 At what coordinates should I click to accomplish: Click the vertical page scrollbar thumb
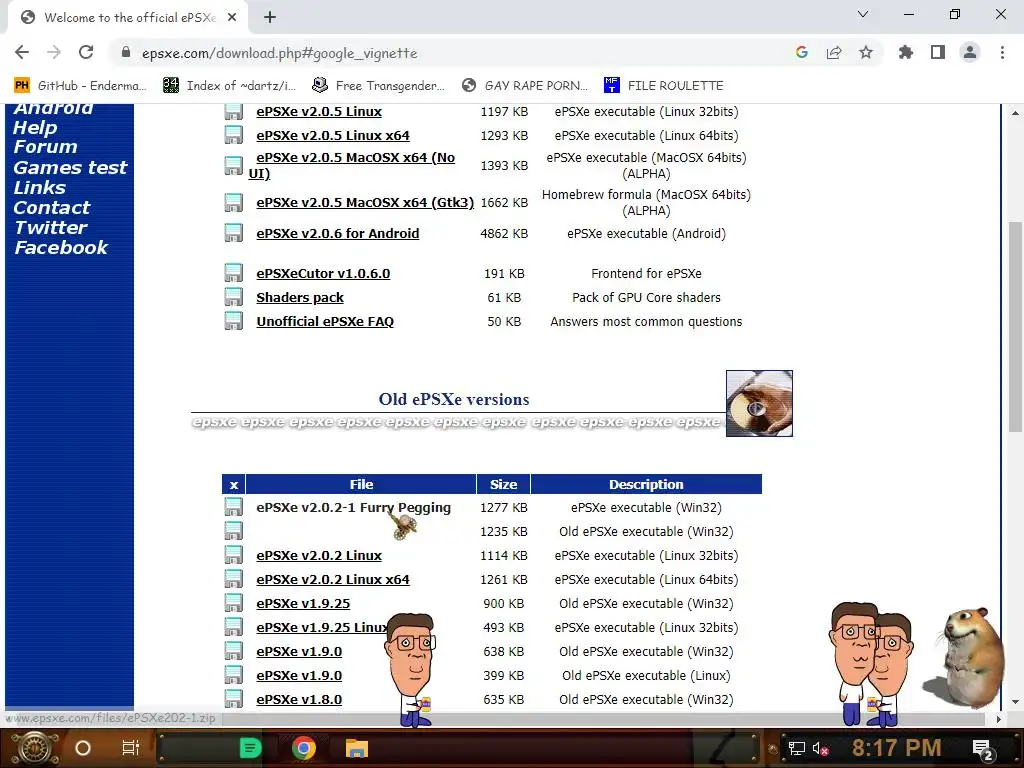(1015, 327)
